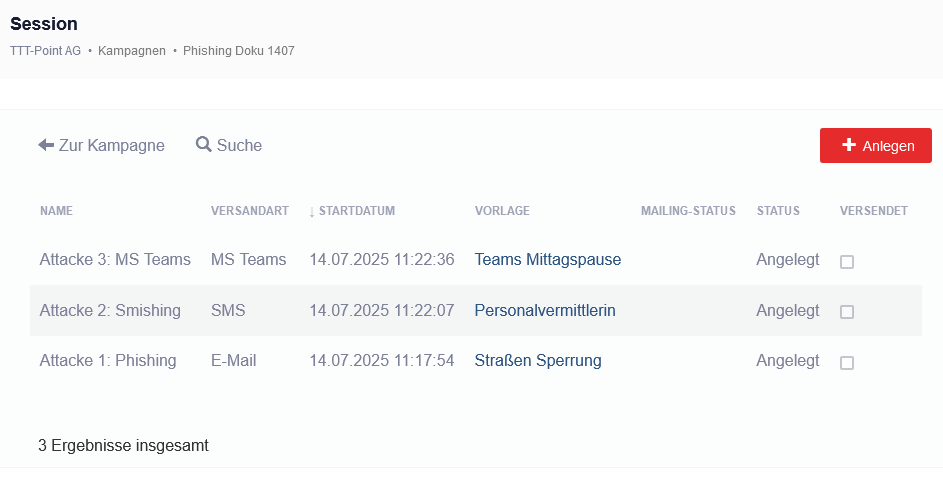Toggle Versendet checkbox for Attacke 2: Smishing

(847, 312)
